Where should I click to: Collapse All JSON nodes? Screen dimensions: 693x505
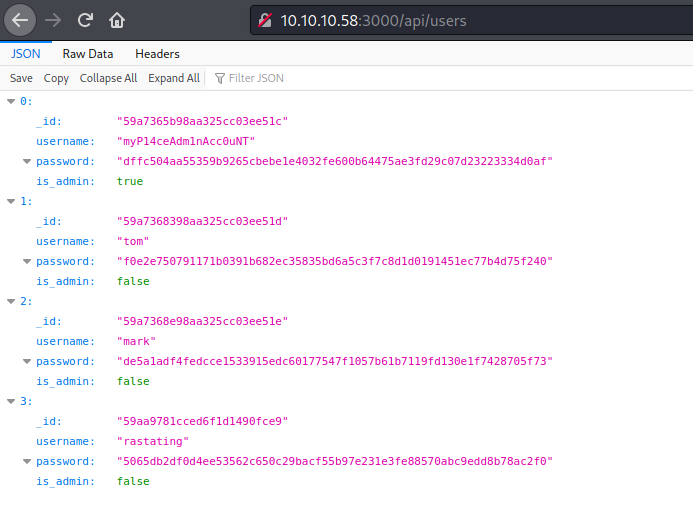108,78
